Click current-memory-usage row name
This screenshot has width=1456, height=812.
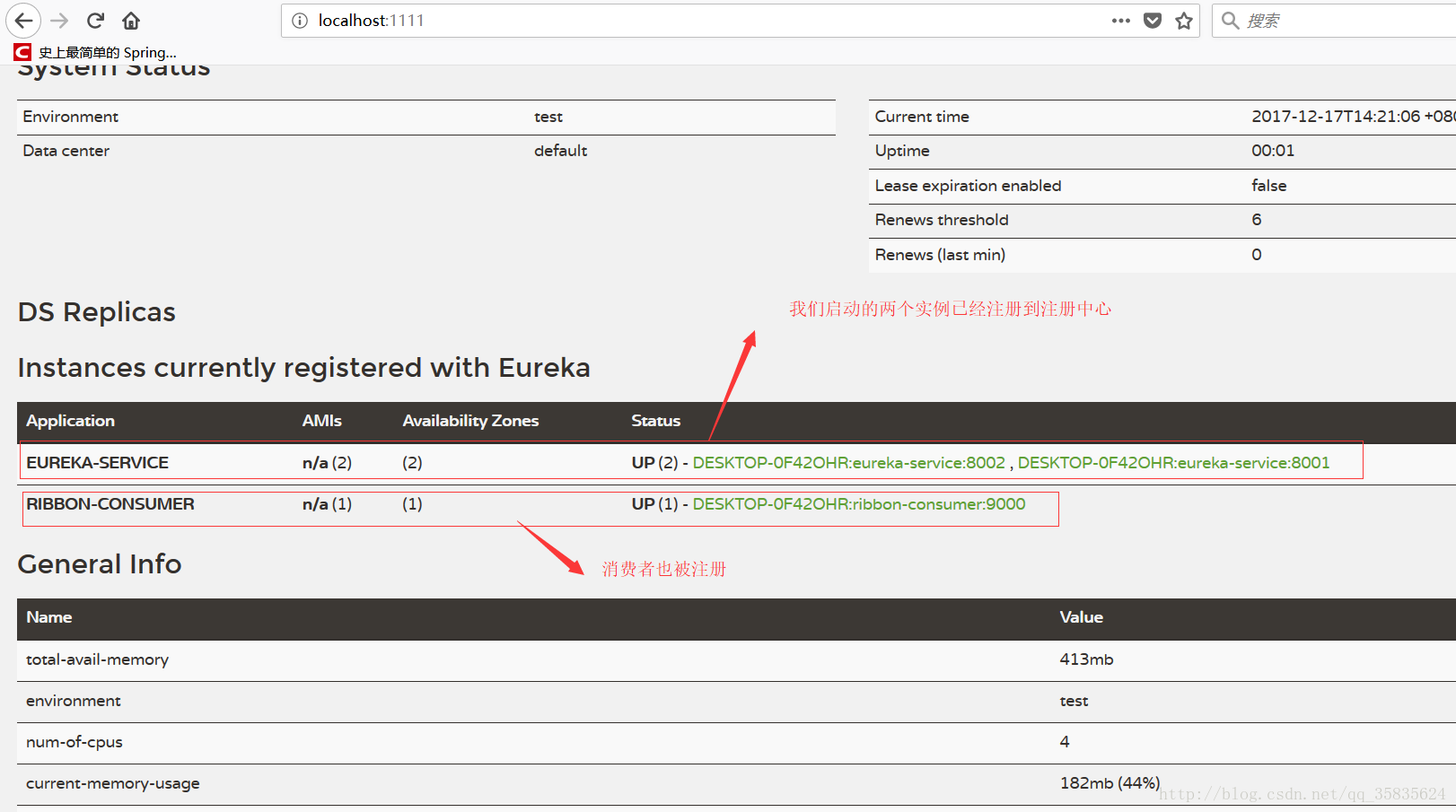[112, 783]
